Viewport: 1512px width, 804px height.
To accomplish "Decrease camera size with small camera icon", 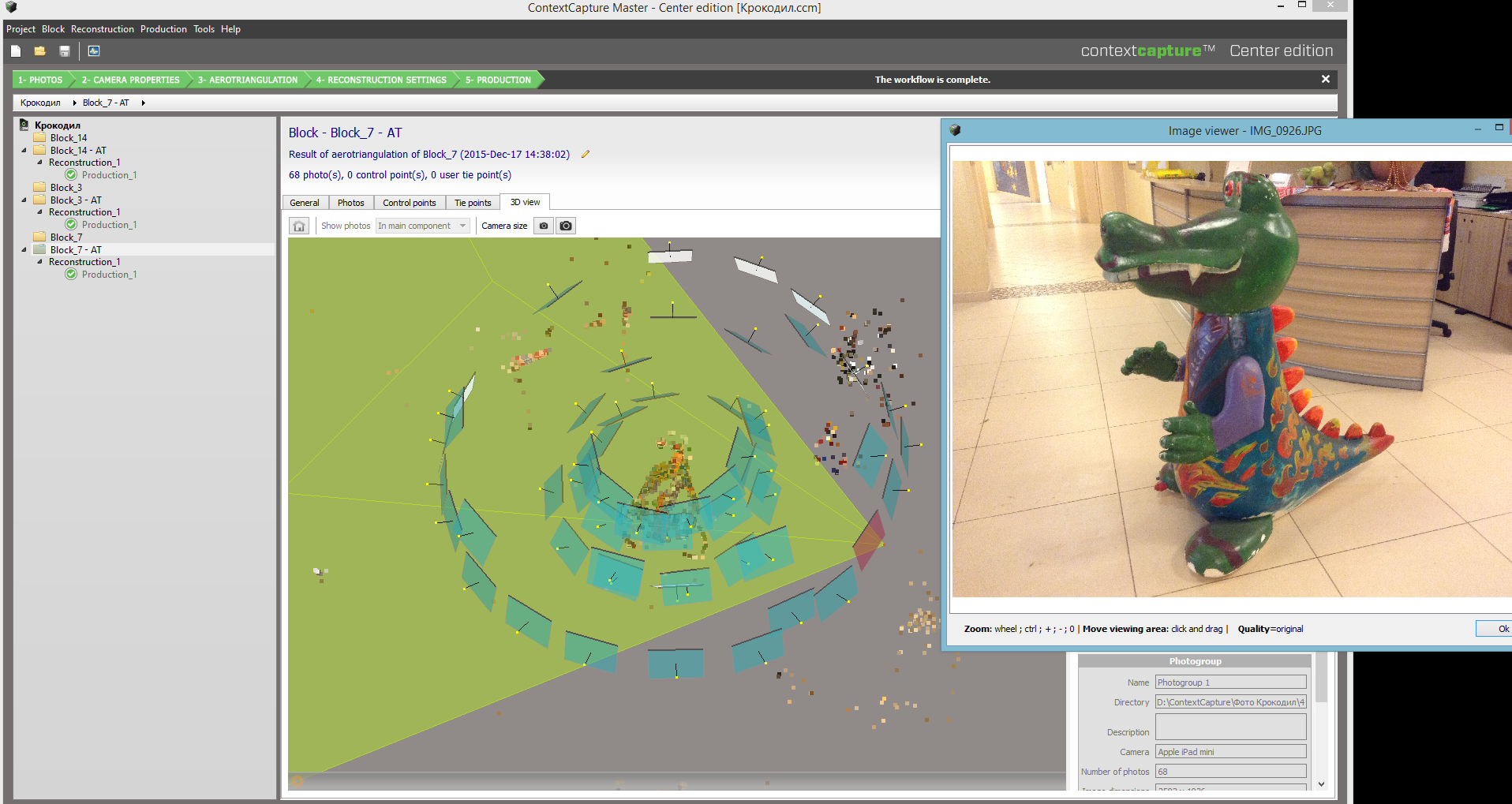I will pyautogui.click(x=544, y=226).
